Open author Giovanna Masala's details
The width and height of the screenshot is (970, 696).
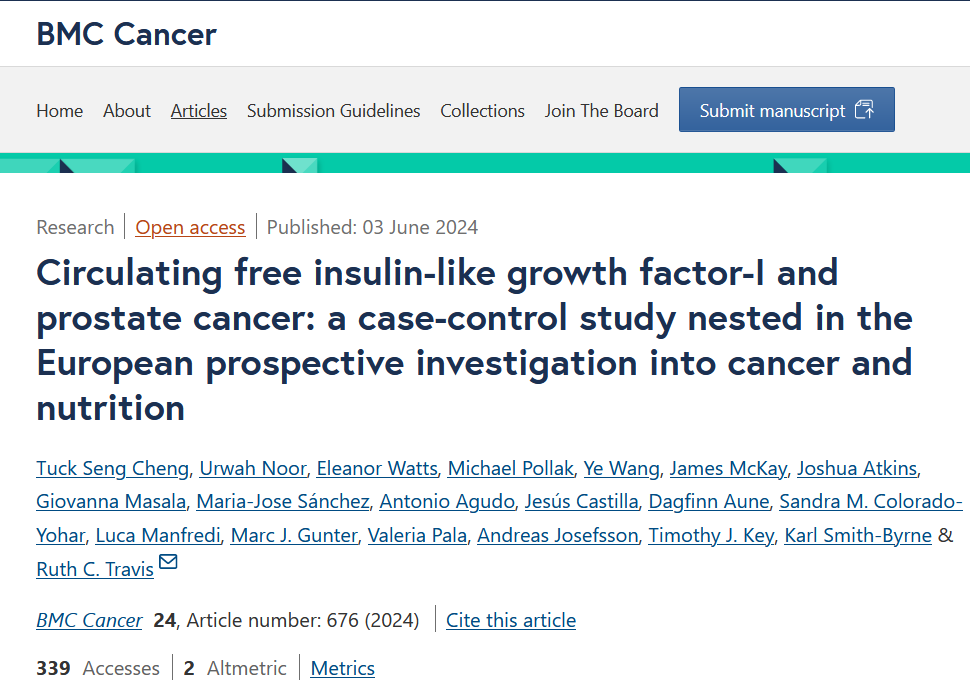[x=111, y=501]
